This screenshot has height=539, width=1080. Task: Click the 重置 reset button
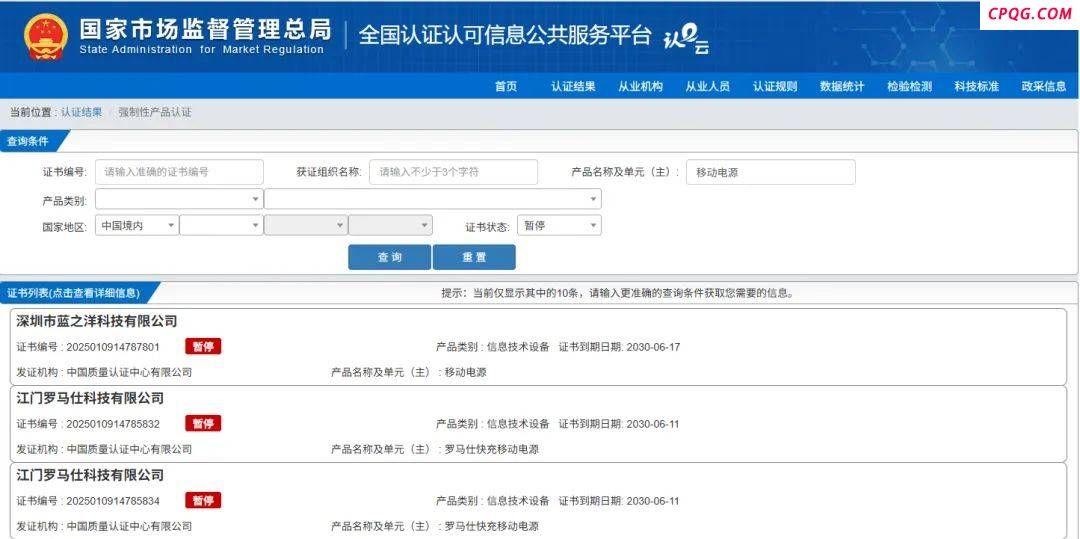474,257
